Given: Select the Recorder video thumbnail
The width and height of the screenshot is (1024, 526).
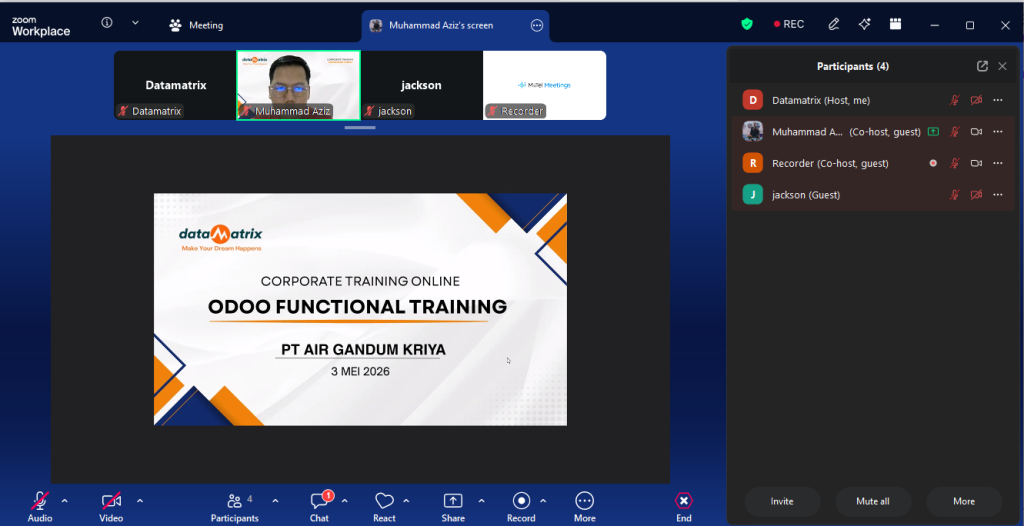Looking at the screenshot, I should pyautogui.click(x=545, y=85).
